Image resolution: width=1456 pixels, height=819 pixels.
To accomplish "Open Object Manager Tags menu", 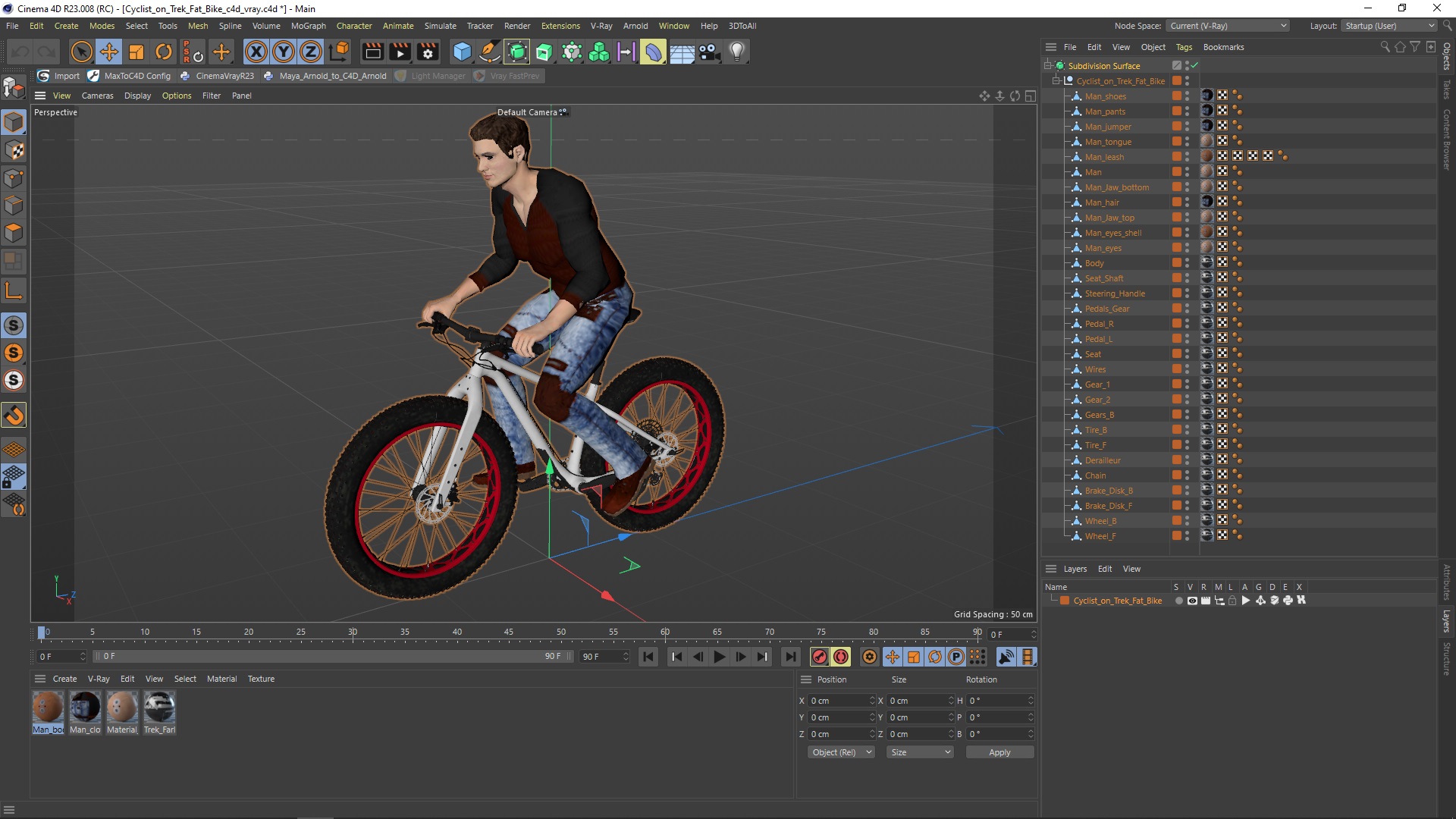I will point(1184,47).
